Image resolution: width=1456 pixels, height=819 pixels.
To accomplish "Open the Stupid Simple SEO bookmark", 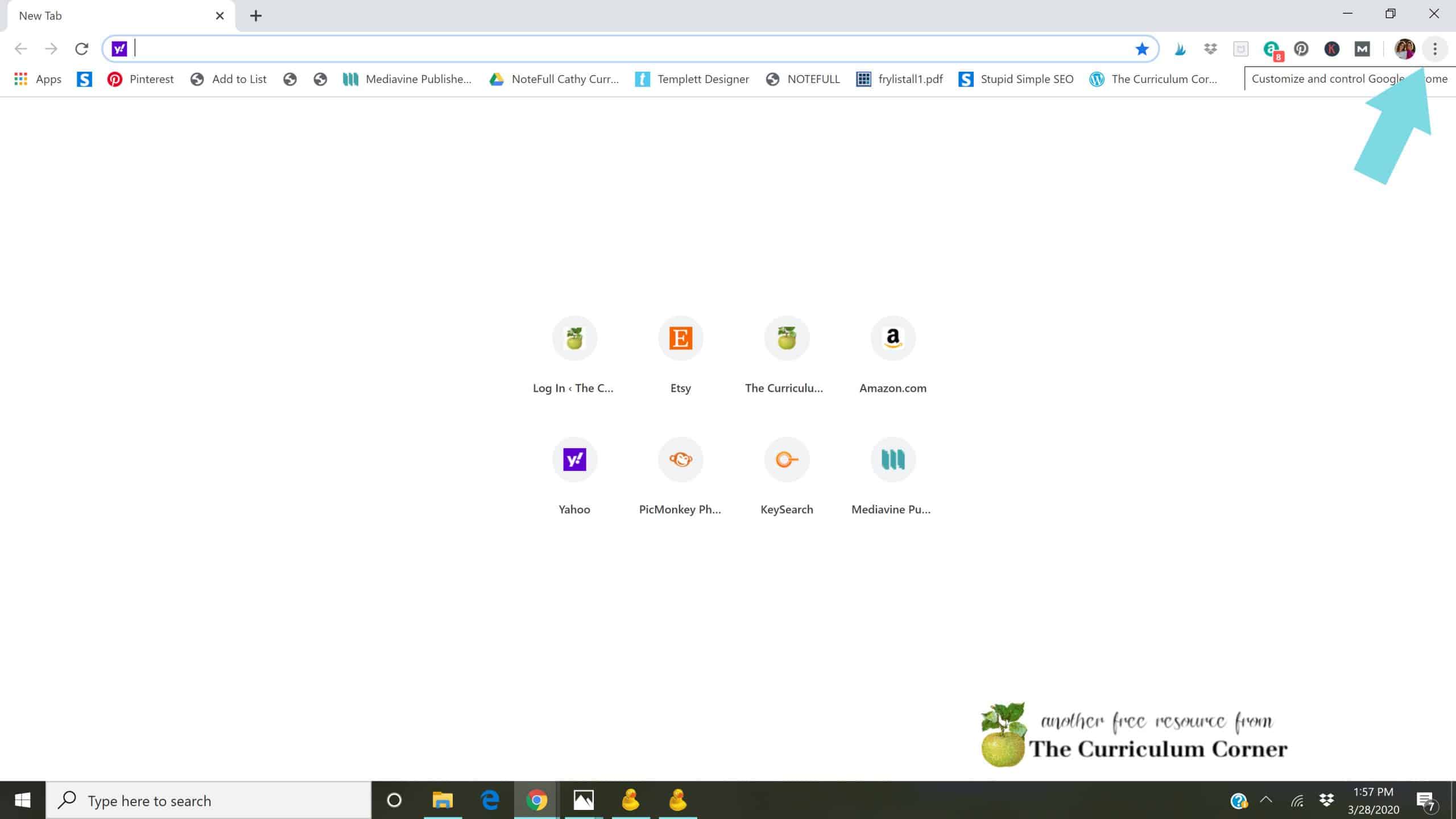I will 1016,79.
